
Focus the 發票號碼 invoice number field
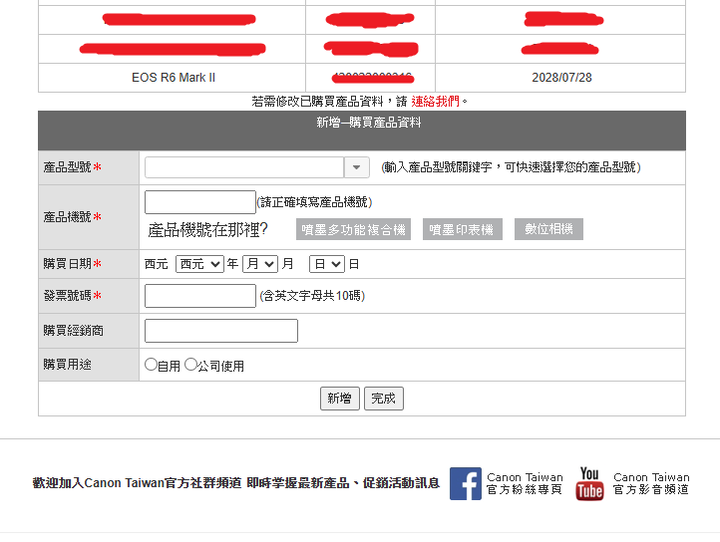tap(200, 296)
